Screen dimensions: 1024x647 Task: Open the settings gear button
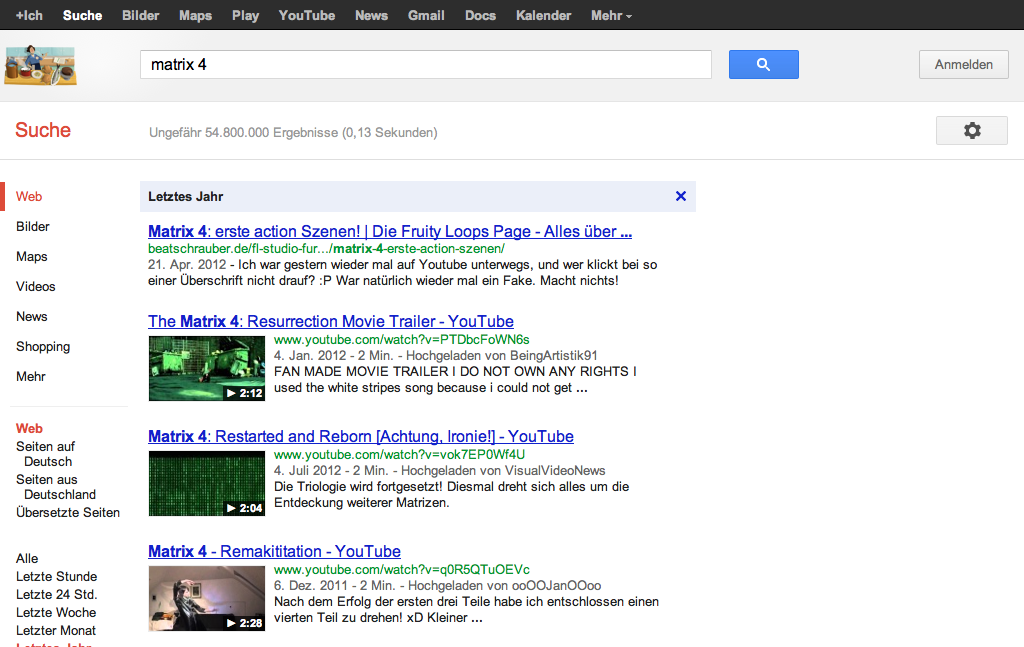point(972,131)
